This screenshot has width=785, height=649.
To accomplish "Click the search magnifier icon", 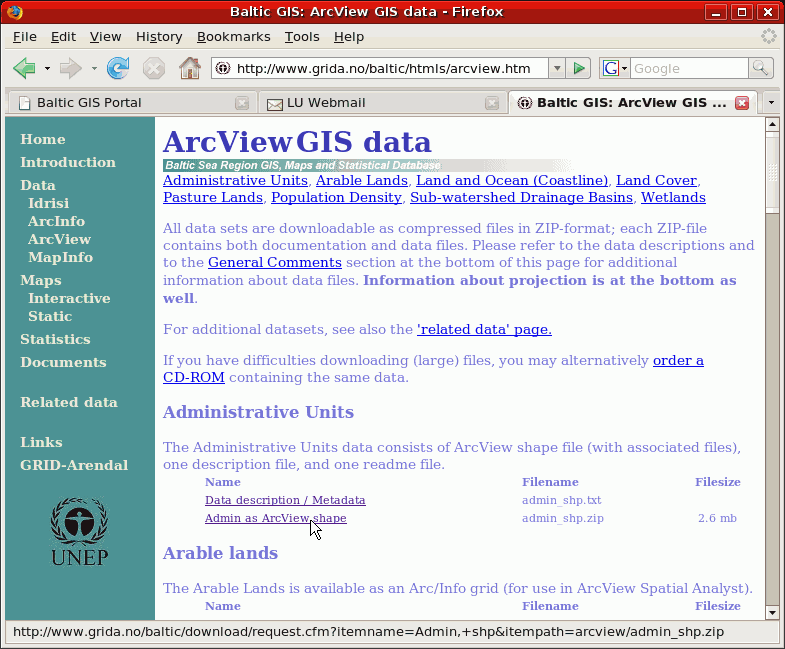I will click(760, 68).
